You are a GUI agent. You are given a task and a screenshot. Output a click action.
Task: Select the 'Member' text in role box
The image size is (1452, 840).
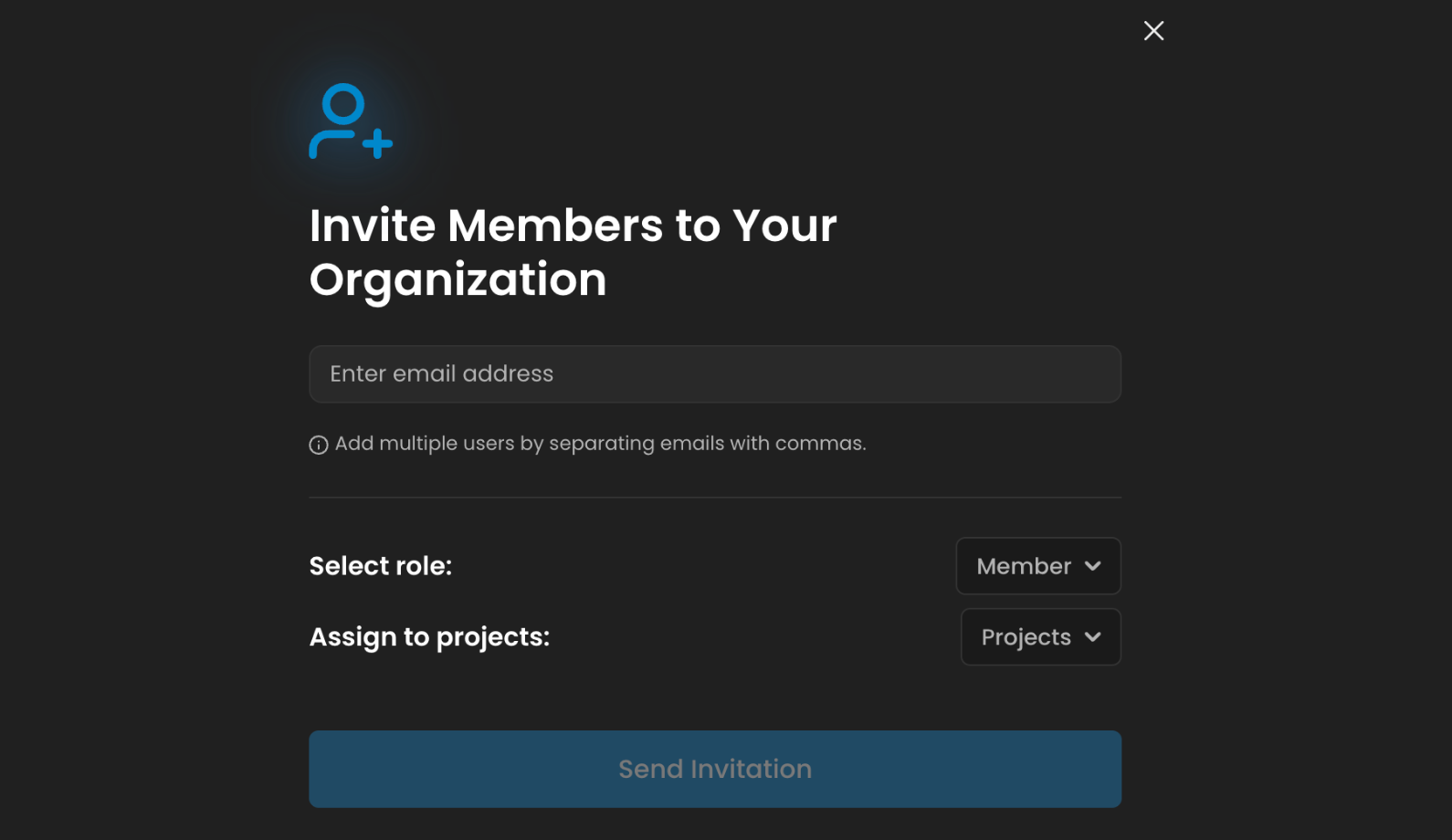point(1024,566)
